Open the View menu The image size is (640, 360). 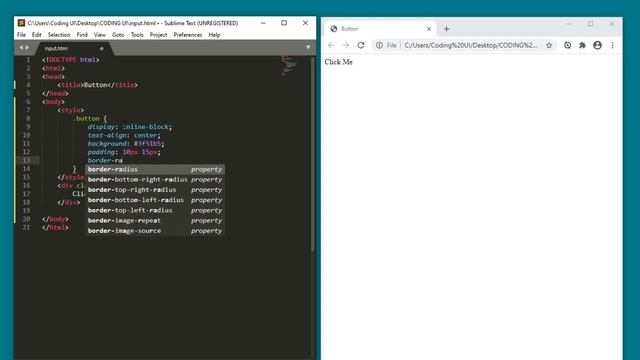coord(100,35)
